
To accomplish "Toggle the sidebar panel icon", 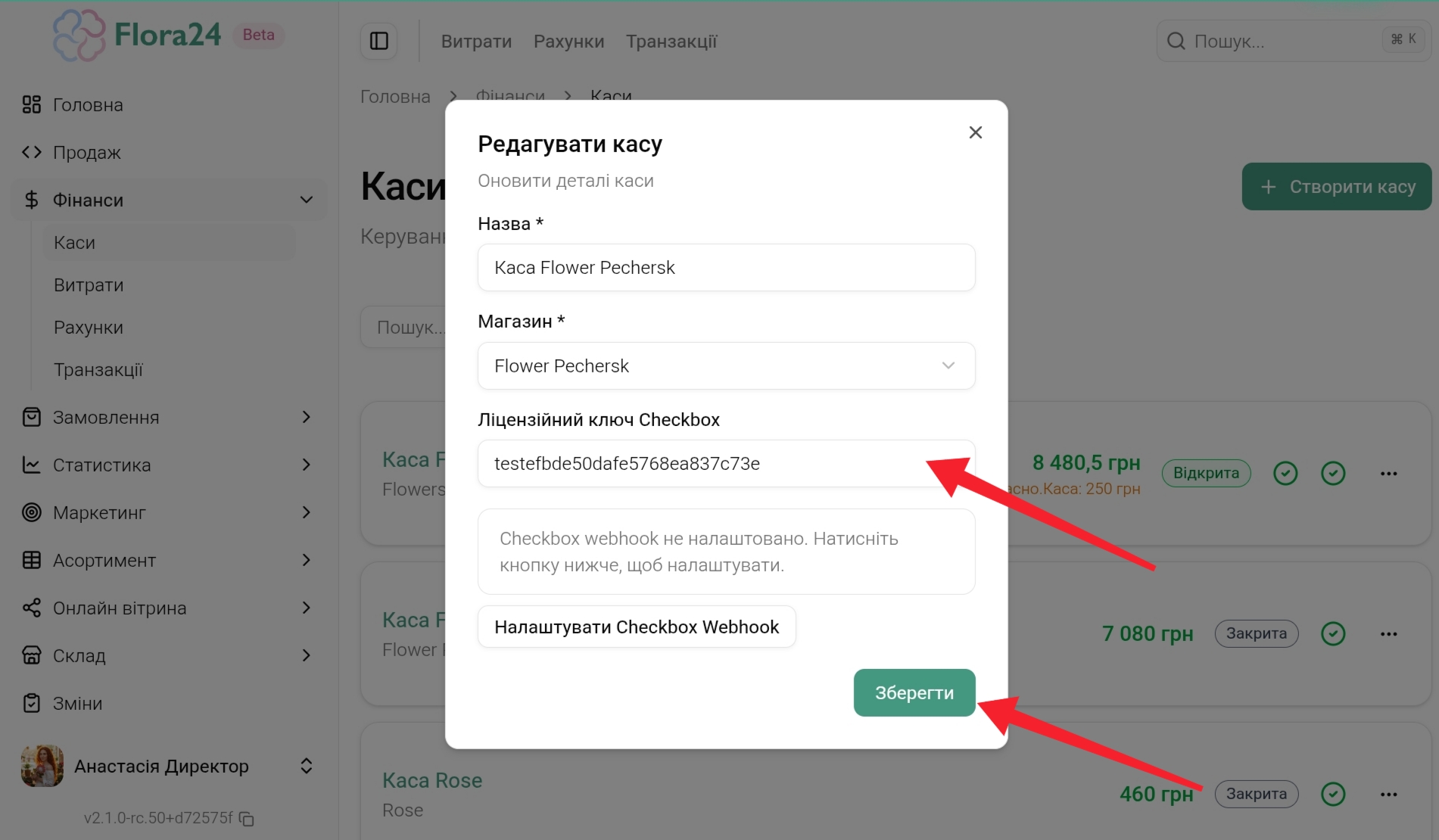I will [x=378, y=41].
